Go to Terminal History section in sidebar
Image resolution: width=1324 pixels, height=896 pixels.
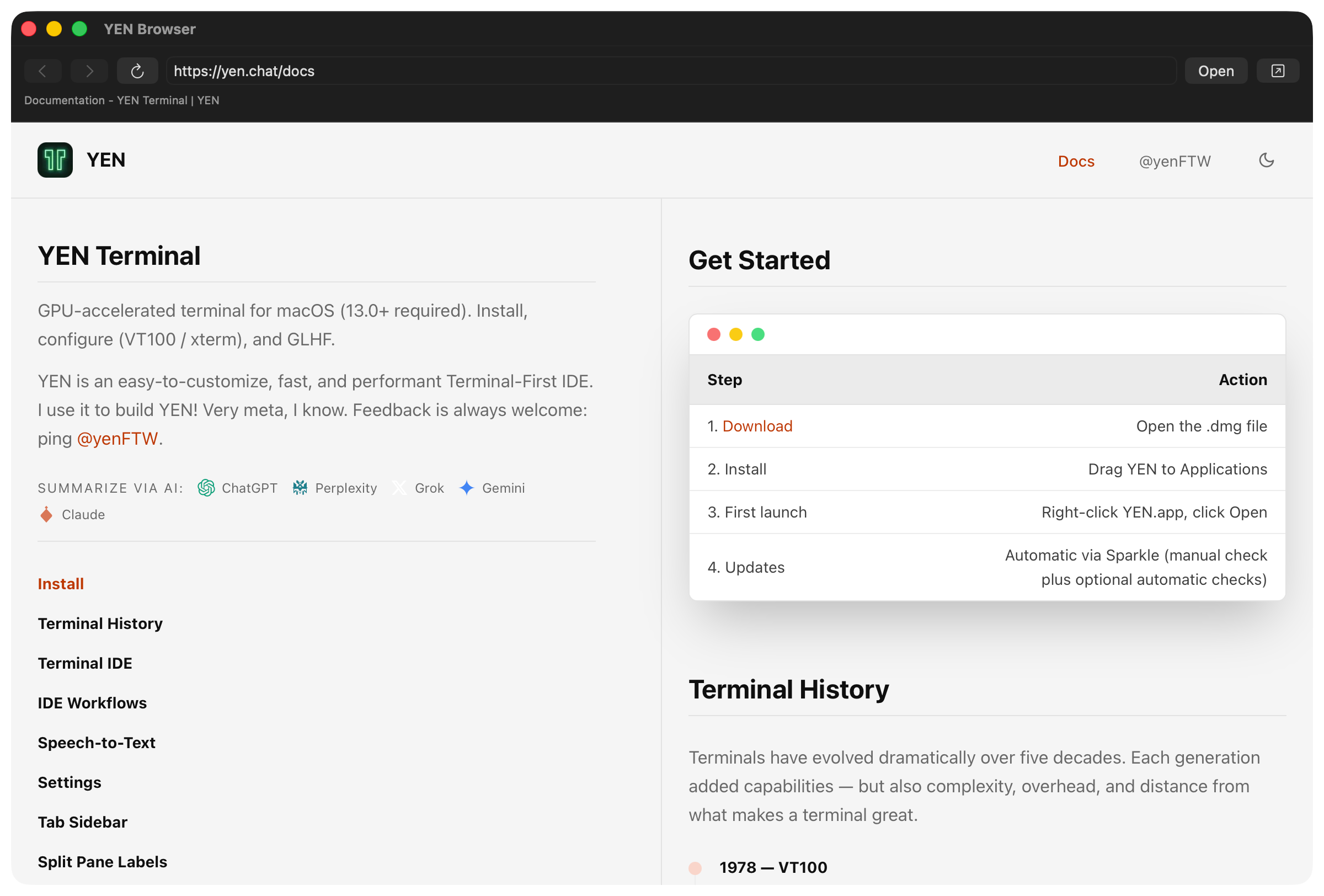(100, 624)
